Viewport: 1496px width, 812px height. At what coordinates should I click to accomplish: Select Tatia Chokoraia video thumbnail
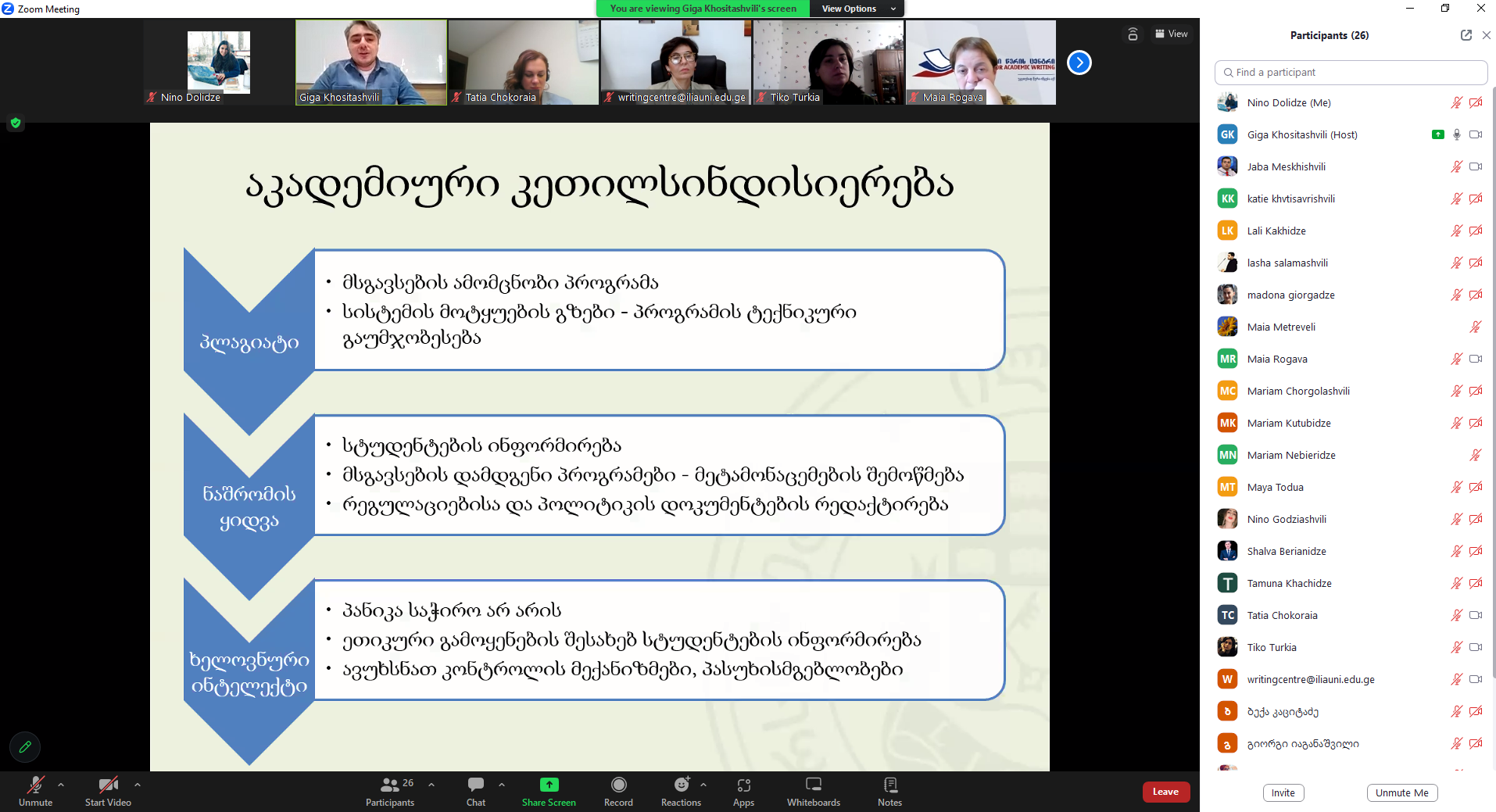[x=523, y=63]
